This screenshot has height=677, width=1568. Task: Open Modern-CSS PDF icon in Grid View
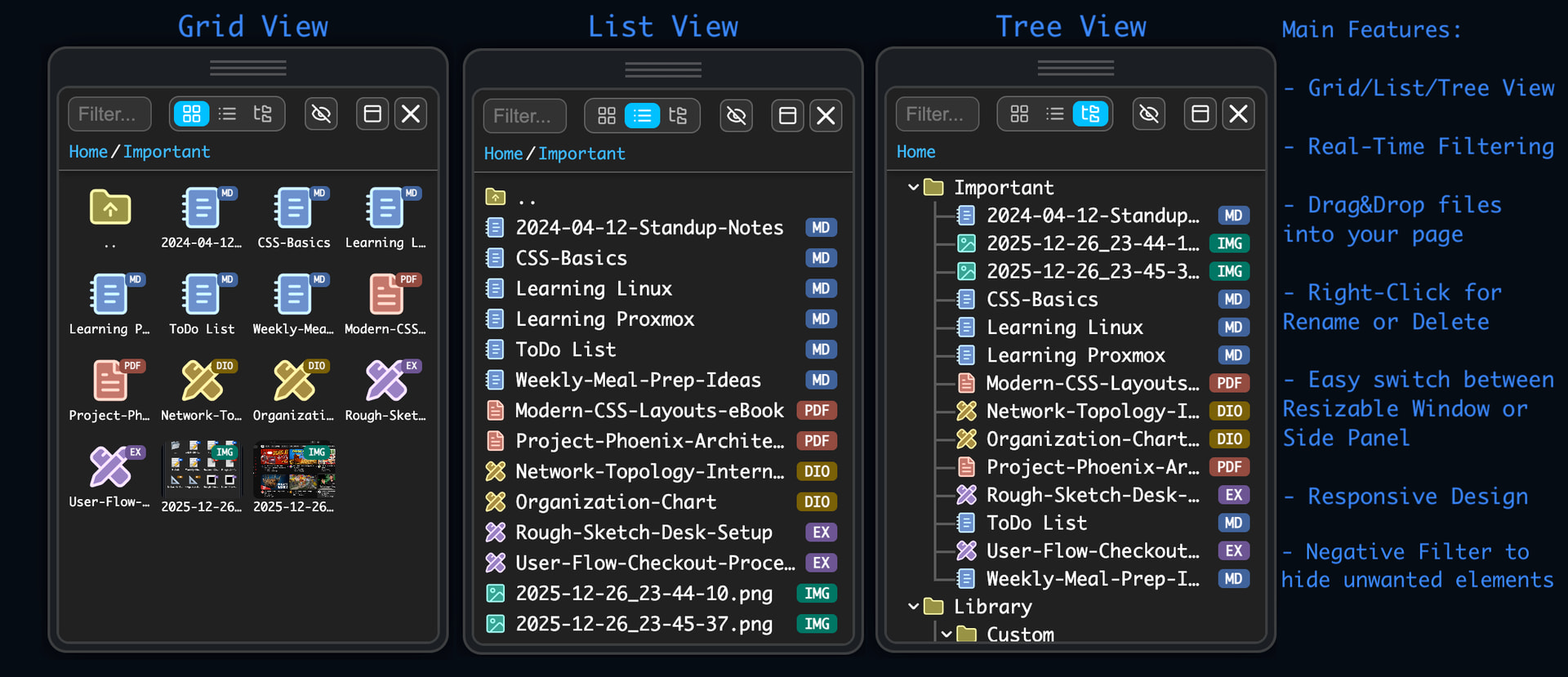(385, 294)
